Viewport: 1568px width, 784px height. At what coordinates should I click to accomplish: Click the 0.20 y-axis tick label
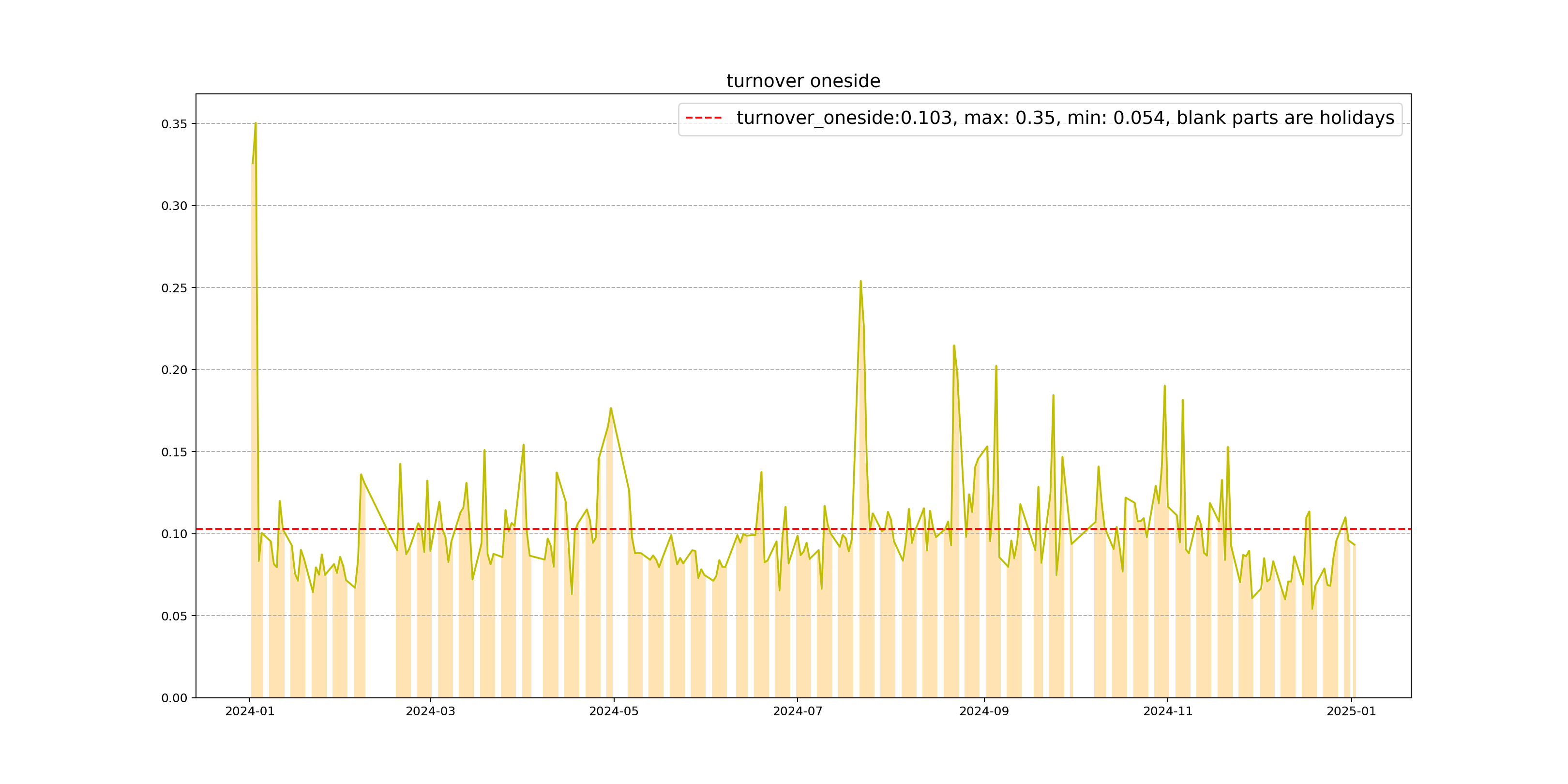pyautogui.click(x=174, y=370)
